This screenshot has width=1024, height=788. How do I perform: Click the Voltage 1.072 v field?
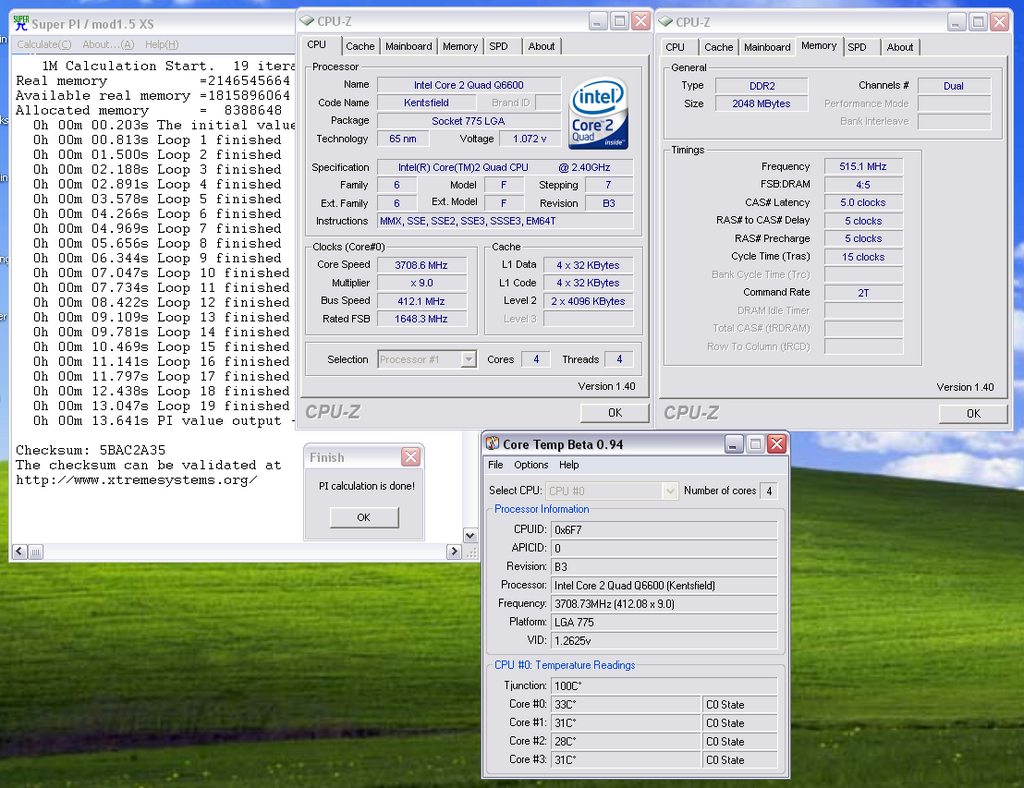[x=530, y=138]
